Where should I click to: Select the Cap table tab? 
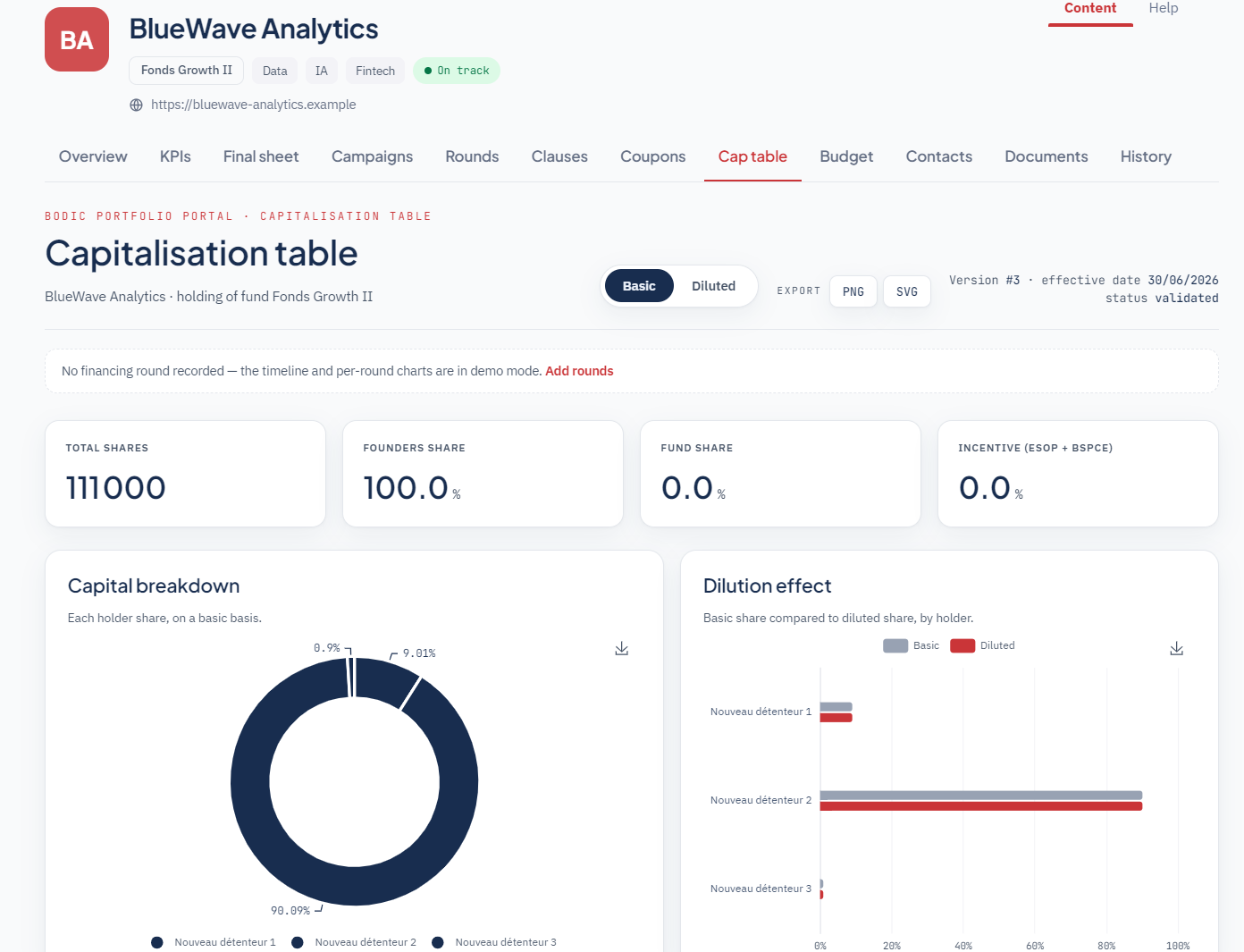tap(752, 156)
